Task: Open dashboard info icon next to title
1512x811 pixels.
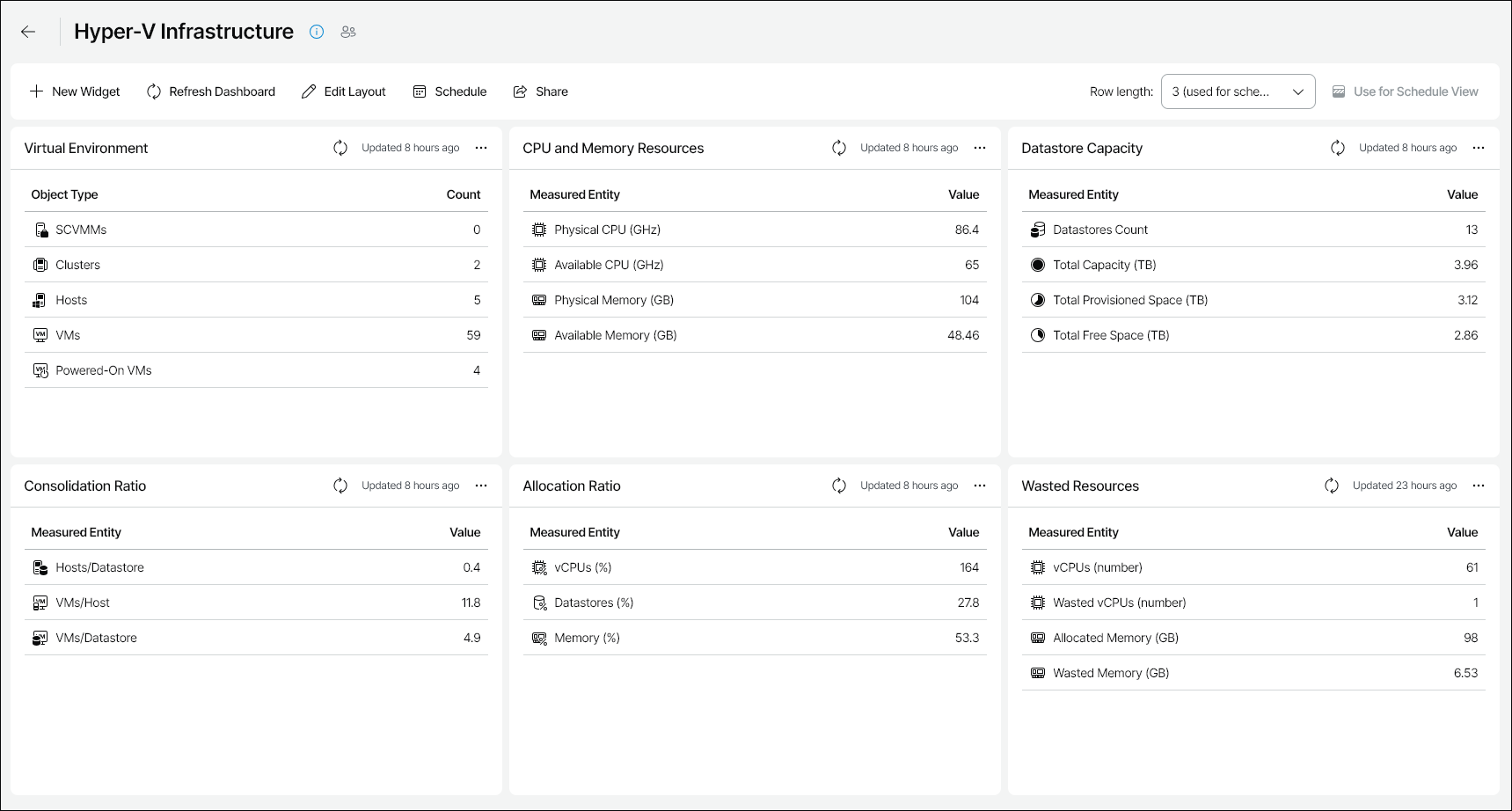Action: (317, 32)
